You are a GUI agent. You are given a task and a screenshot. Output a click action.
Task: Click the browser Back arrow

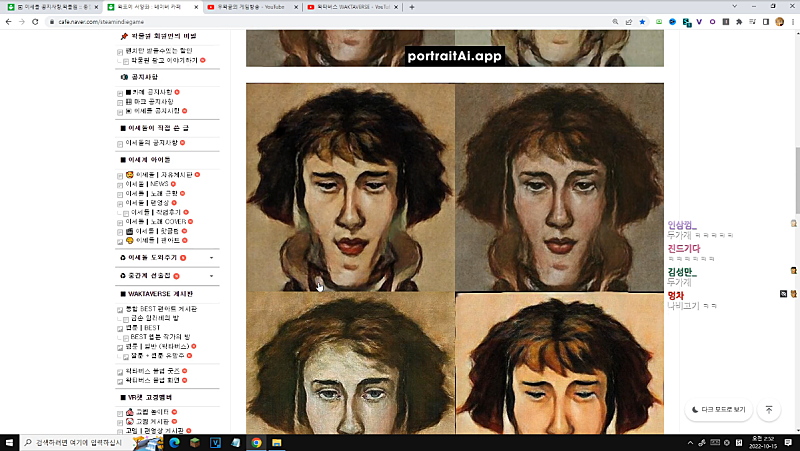8,21
